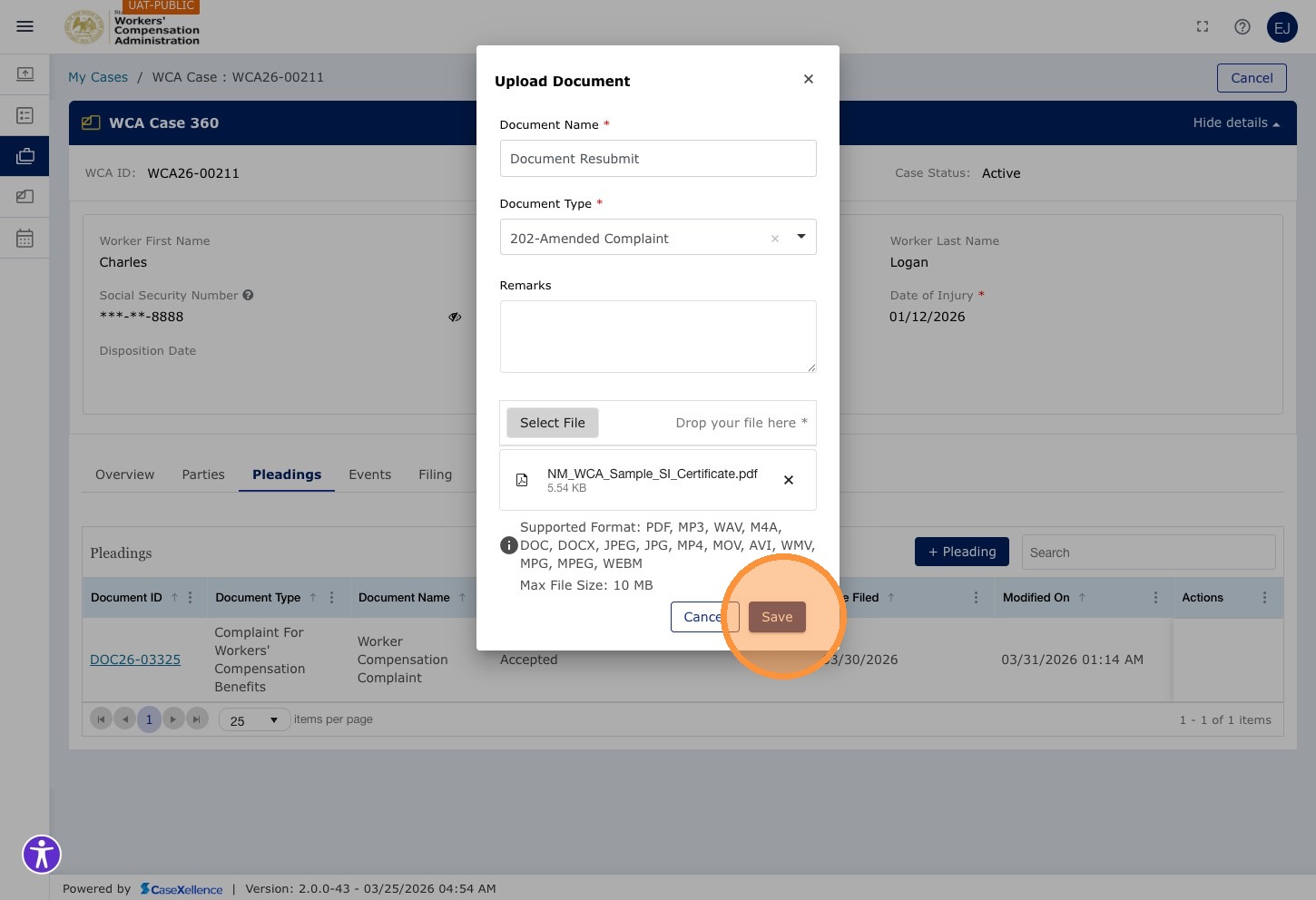1316x900 pixels.
Task: Click the Document Name input field
Action: pos(658,159)
